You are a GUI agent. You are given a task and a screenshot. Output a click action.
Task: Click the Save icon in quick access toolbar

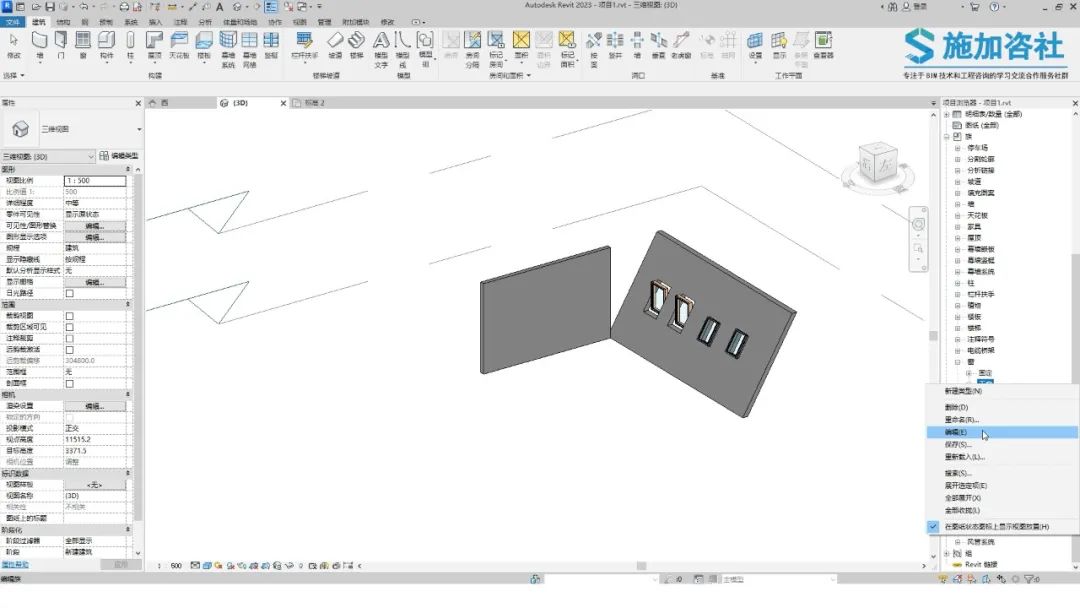click(x=50, y=6)
